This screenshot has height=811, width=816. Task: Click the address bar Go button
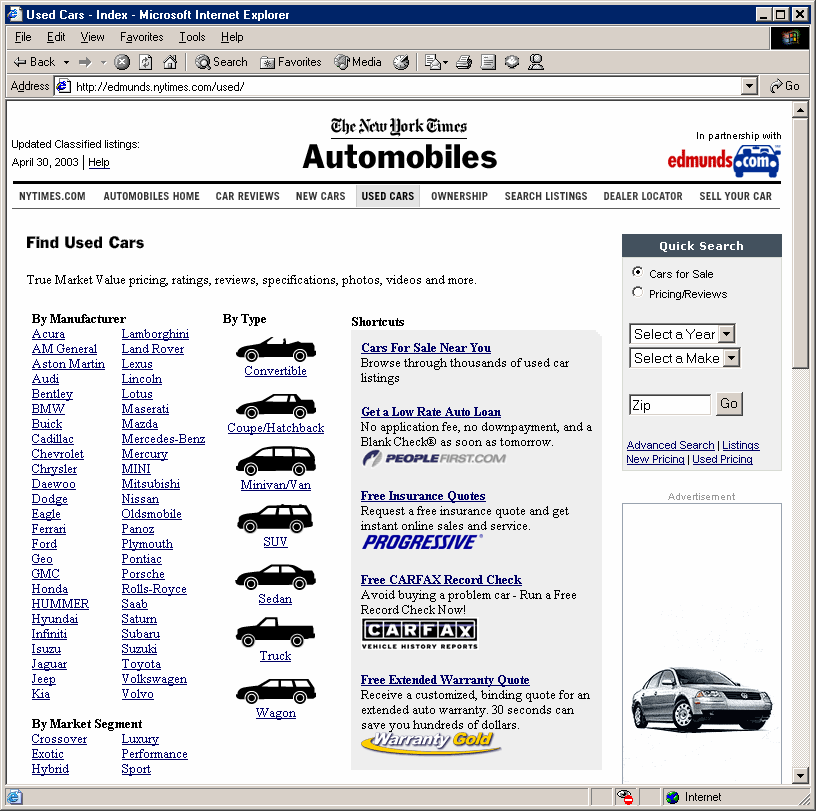click(x=785, y=86)
